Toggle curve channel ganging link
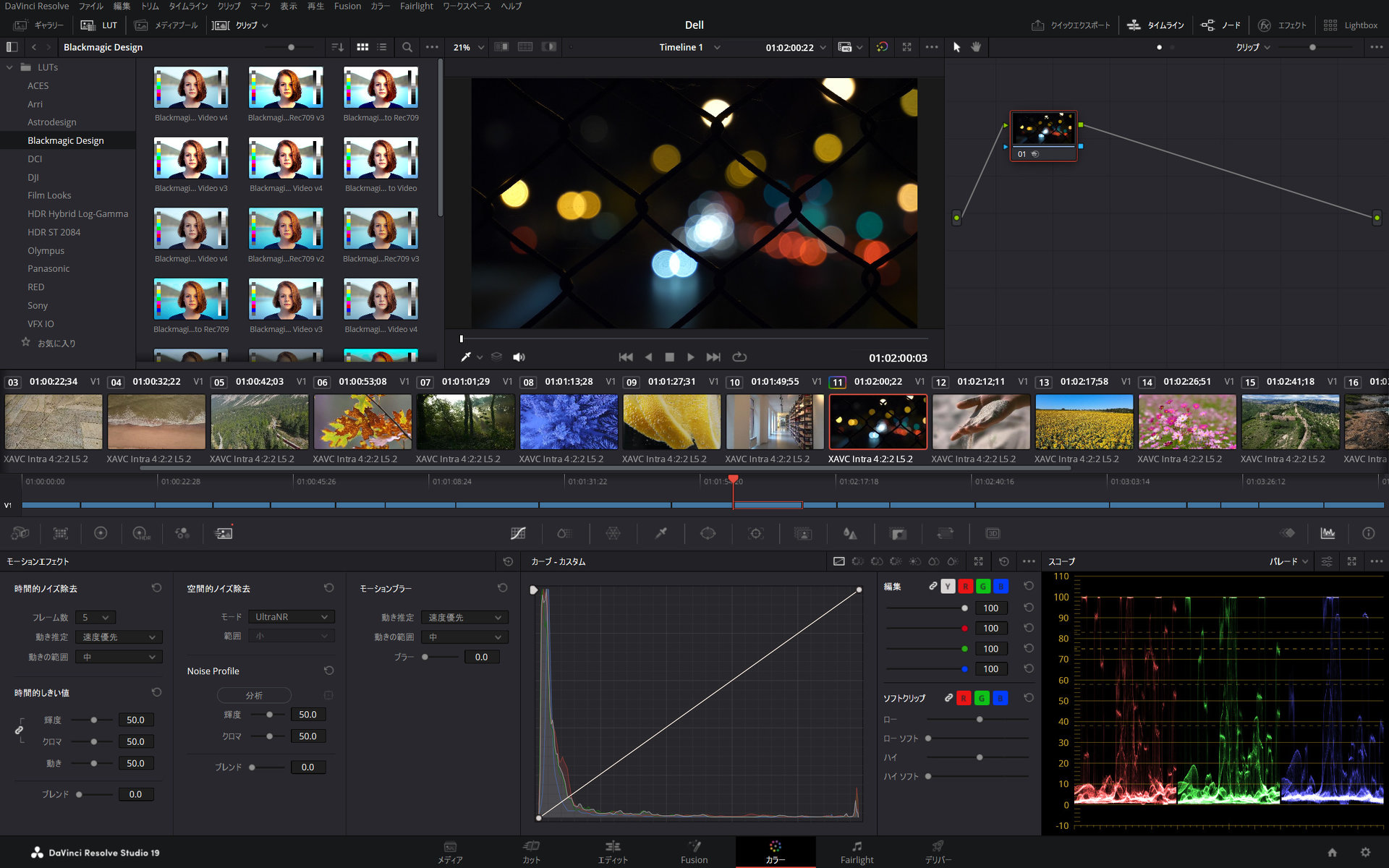This screenshot has width=1389, height=868. tap(933, 587)
